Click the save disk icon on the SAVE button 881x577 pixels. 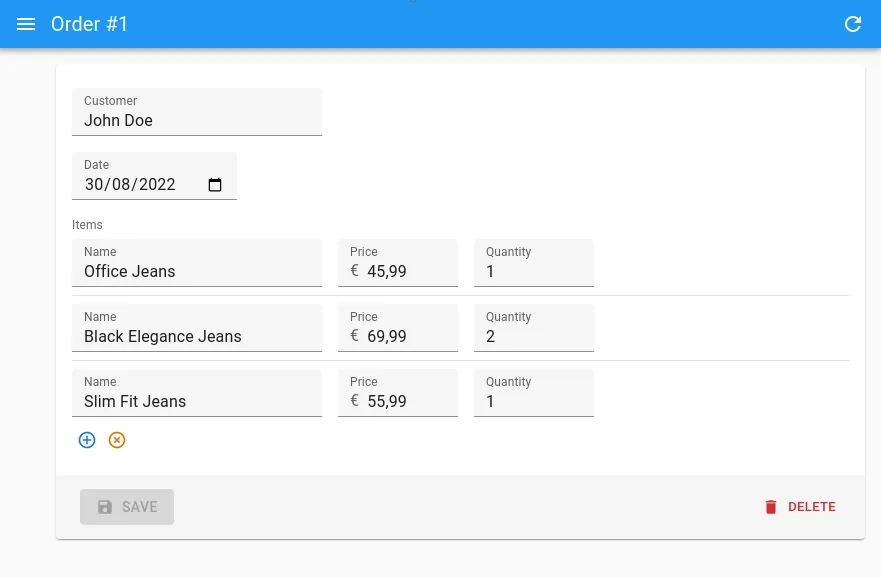tap(105, 507)
